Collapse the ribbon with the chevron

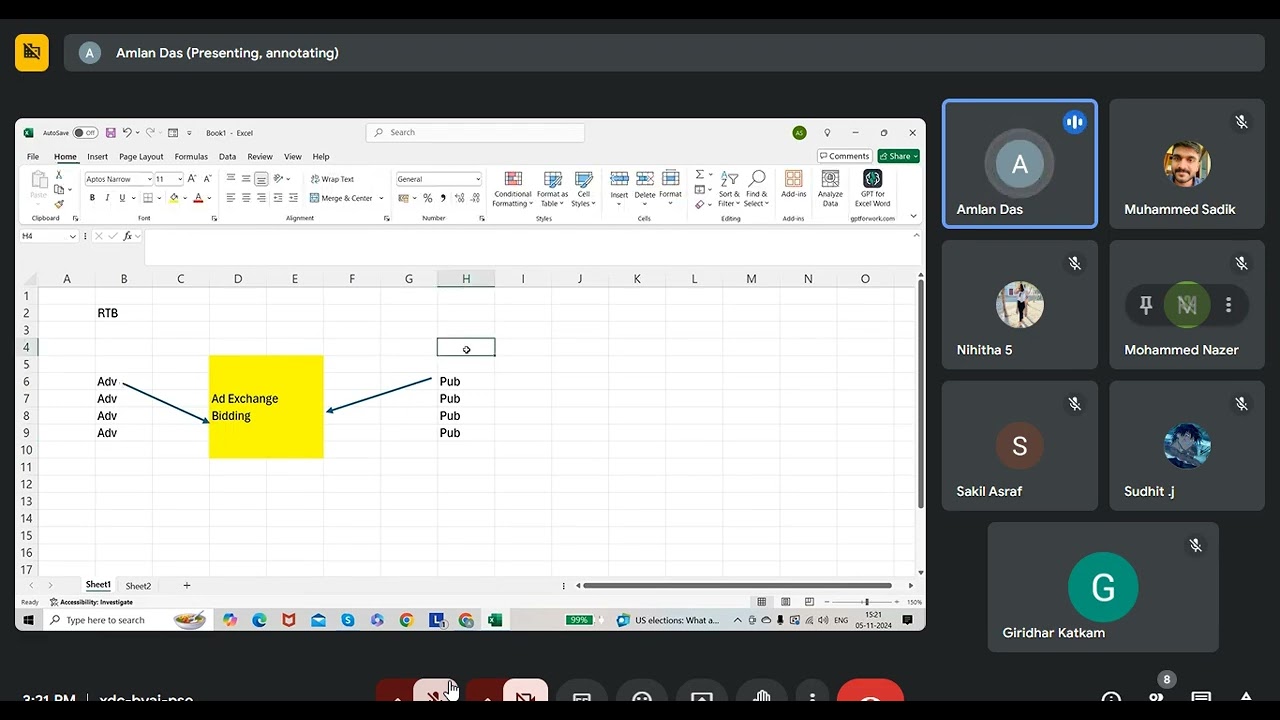tap(913, 216)
